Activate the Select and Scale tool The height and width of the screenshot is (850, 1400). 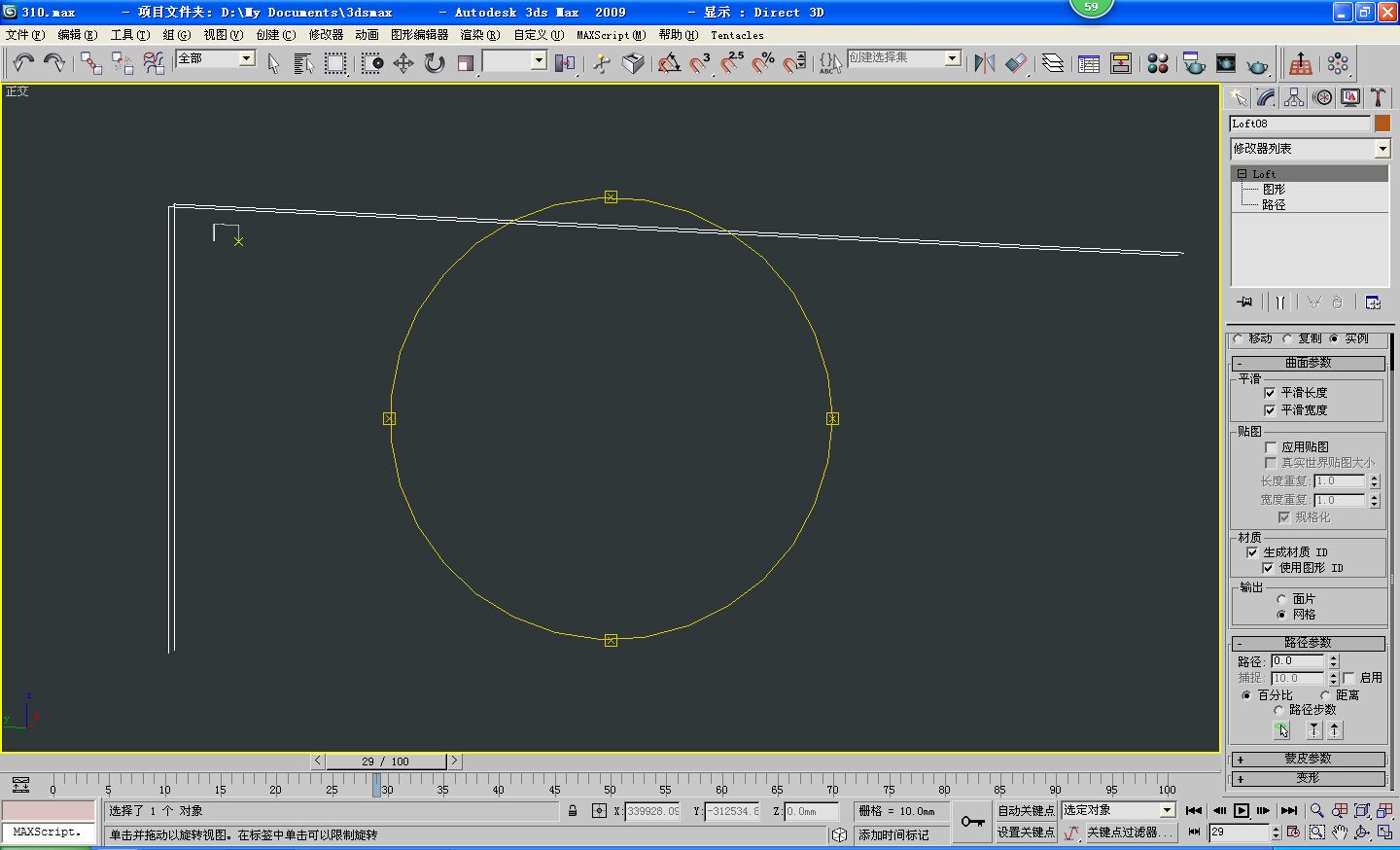click(466, 63)
